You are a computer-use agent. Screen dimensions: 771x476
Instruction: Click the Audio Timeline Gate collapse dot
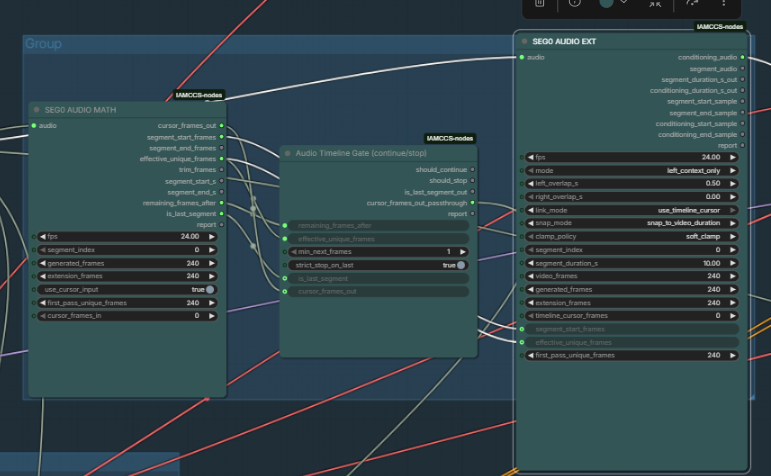[288, 153]
